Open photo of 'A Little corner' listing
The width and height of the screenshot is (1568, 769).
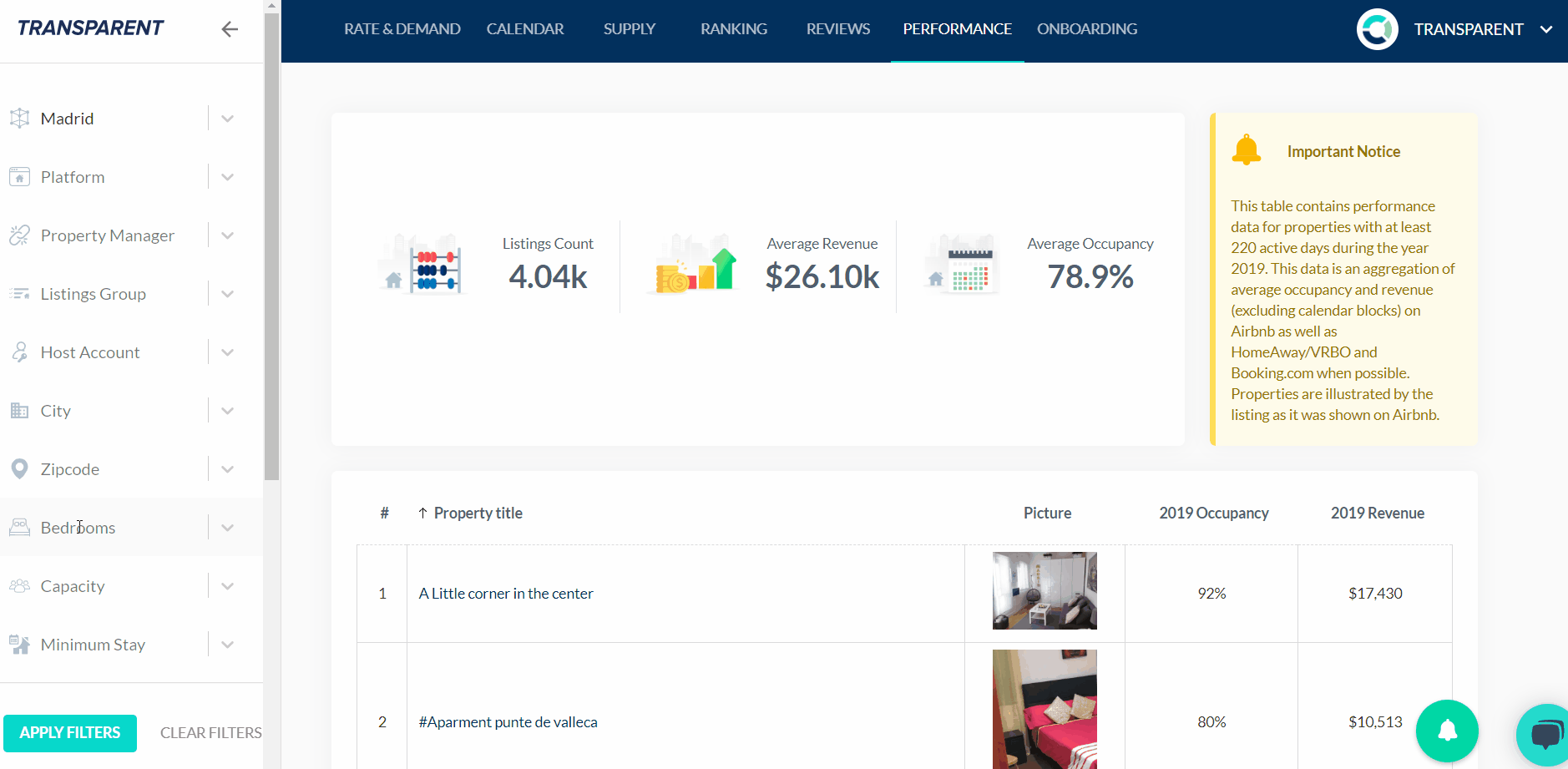coord(1044,590)
